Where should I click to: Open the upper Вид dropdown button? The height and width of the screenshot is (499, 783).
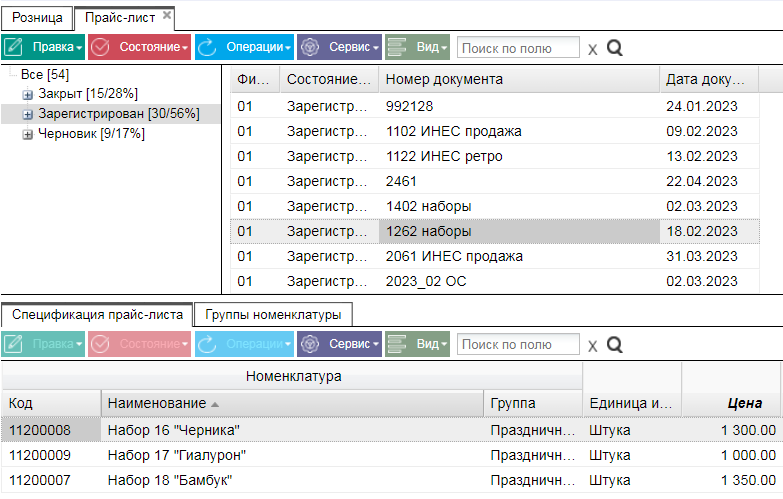[417, 47]
